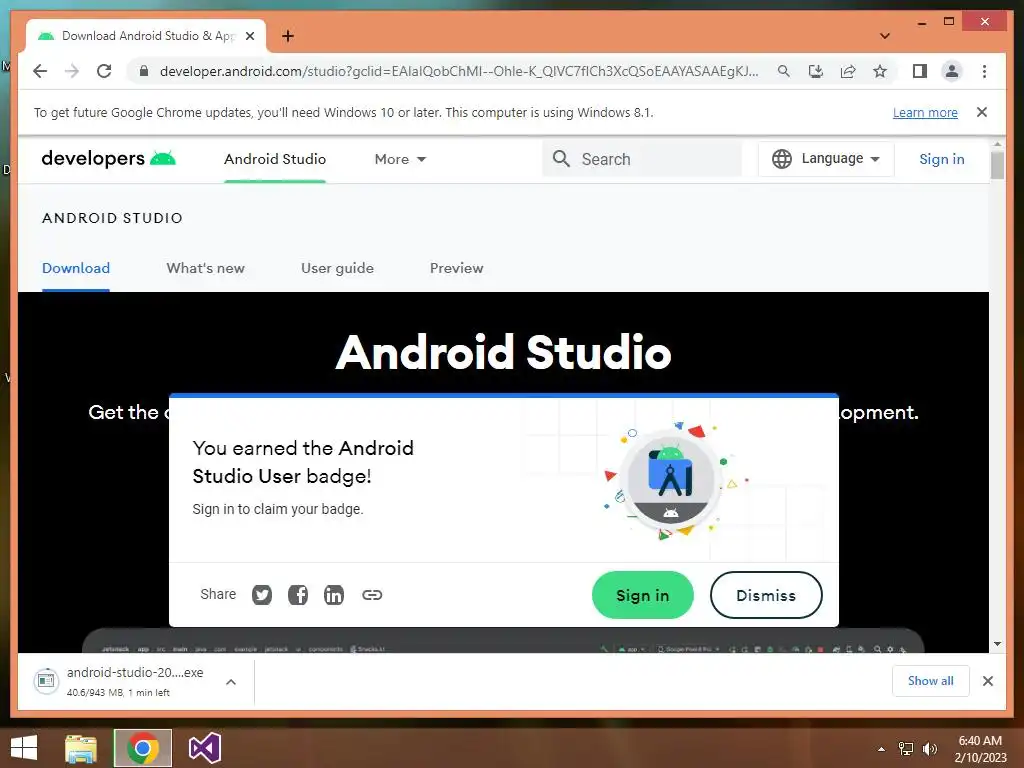Select Android Studio in top navigation

pos(275,159)
